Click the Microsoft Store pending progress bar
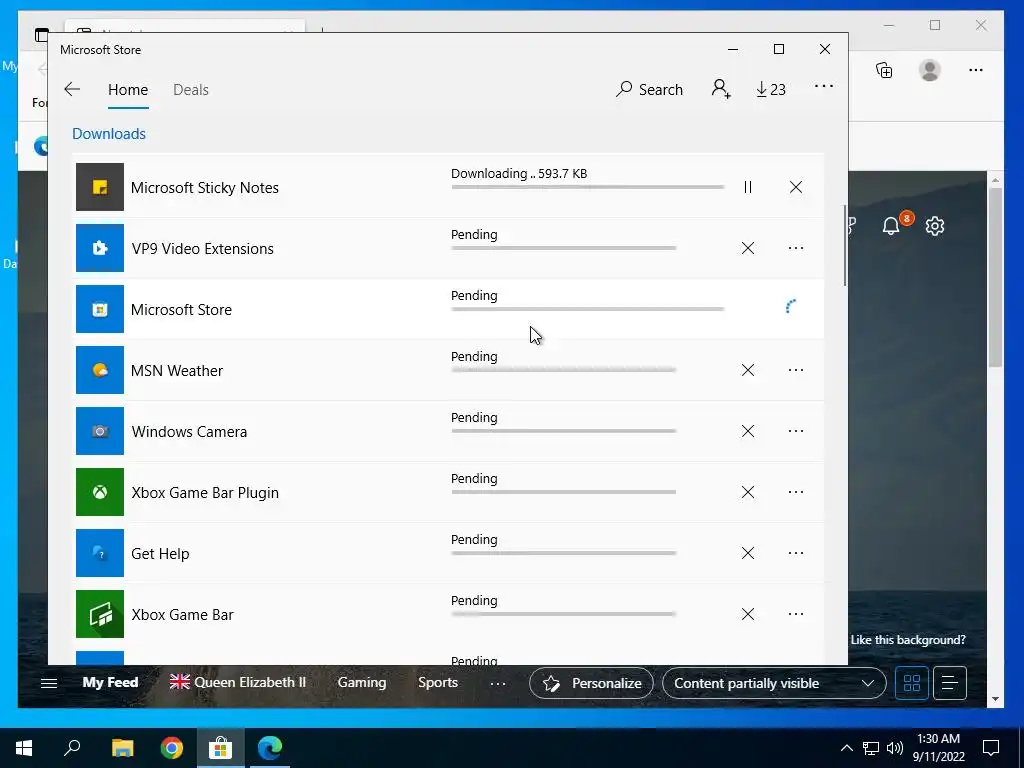 pyautogui.click(x=587, y=309)
